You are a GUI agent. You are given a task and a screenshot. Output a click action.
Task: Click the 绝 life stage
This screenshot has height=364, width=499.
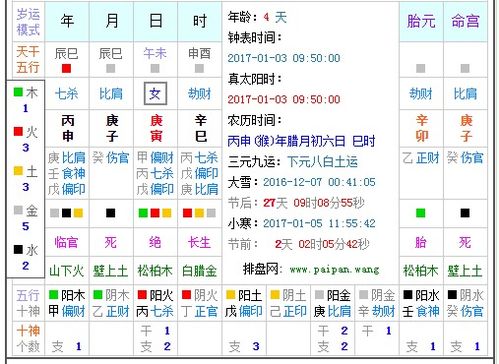click(x=155, y=242)
